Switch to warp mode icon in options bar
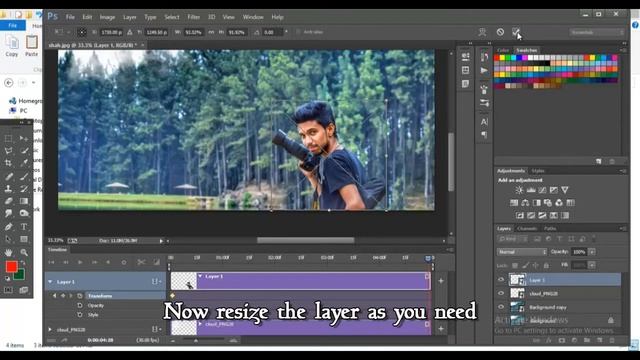Screen dimensions: 640x360 click(482, 32)
